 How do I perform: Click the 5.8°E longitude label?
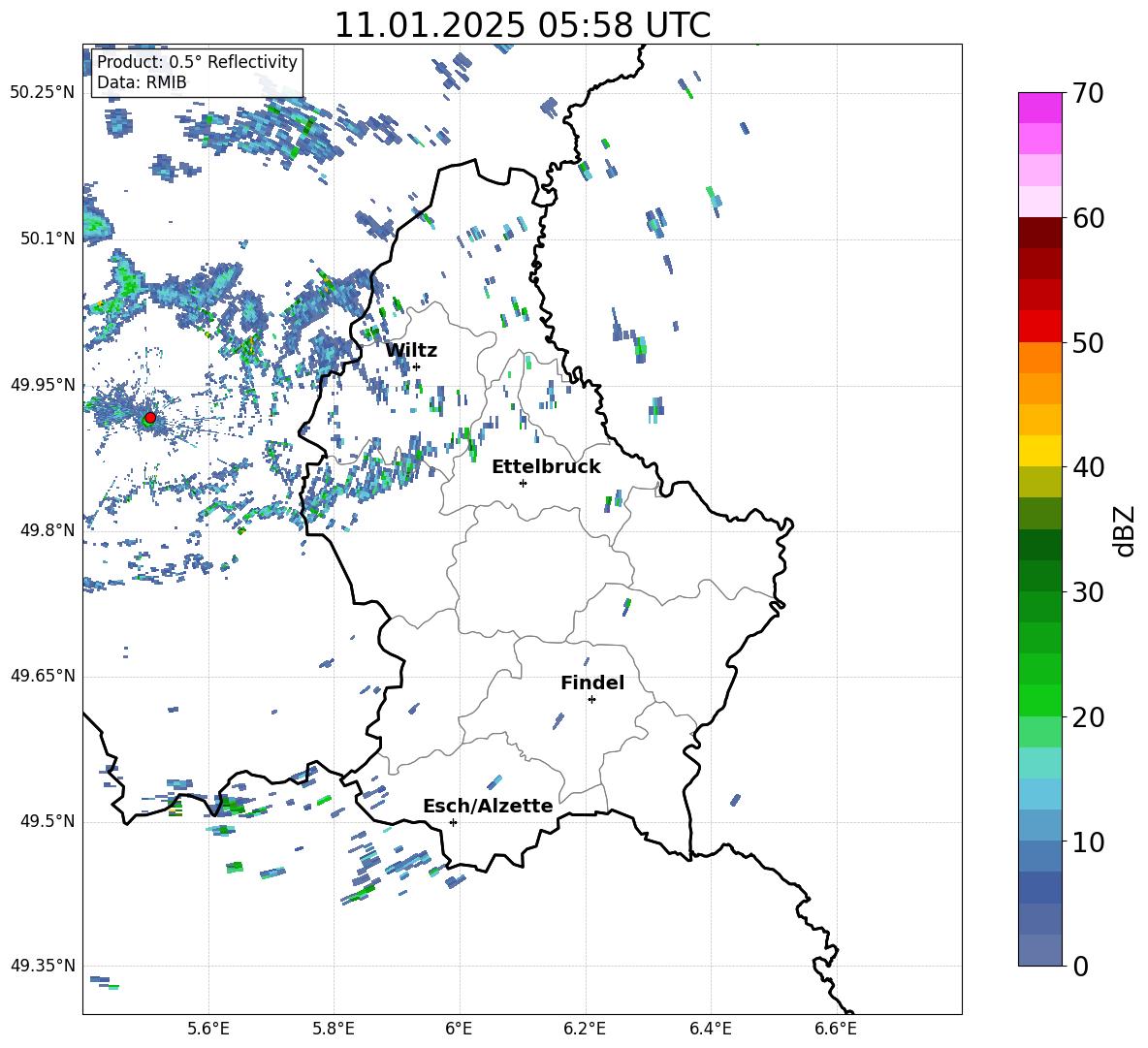tap(334, 1029)
